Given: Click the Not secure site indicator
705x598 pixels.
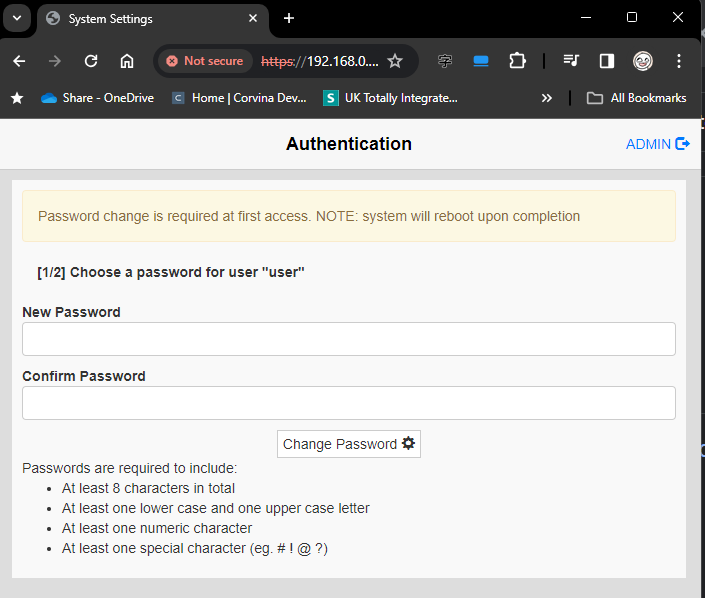Looking at the screenshot, I should [x=205, y=61].
